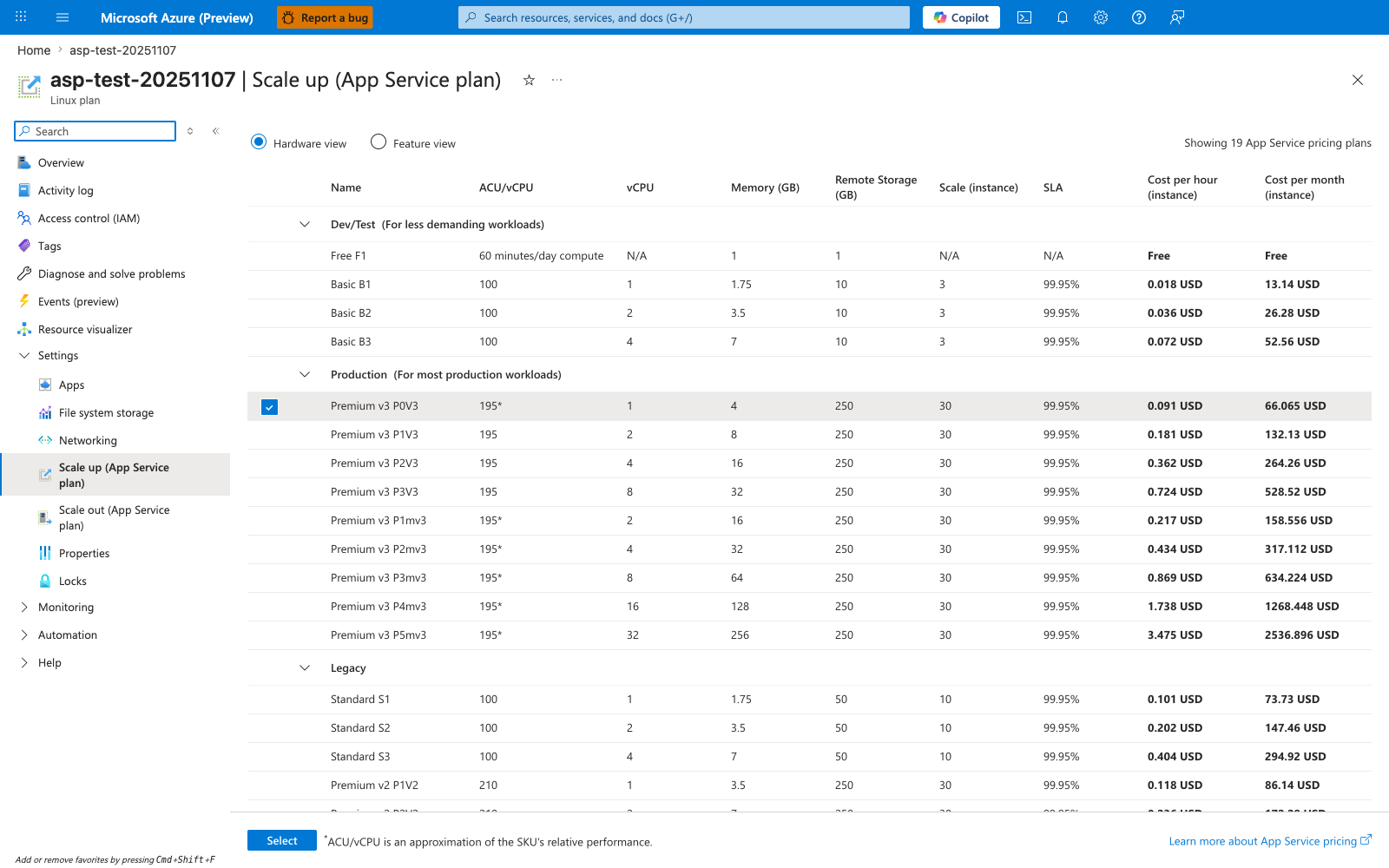The height and width of the screenshot is (868, 1389).
Task: Open Scale out (App Service plan) menu item
Action: click(x=115, y=517)
